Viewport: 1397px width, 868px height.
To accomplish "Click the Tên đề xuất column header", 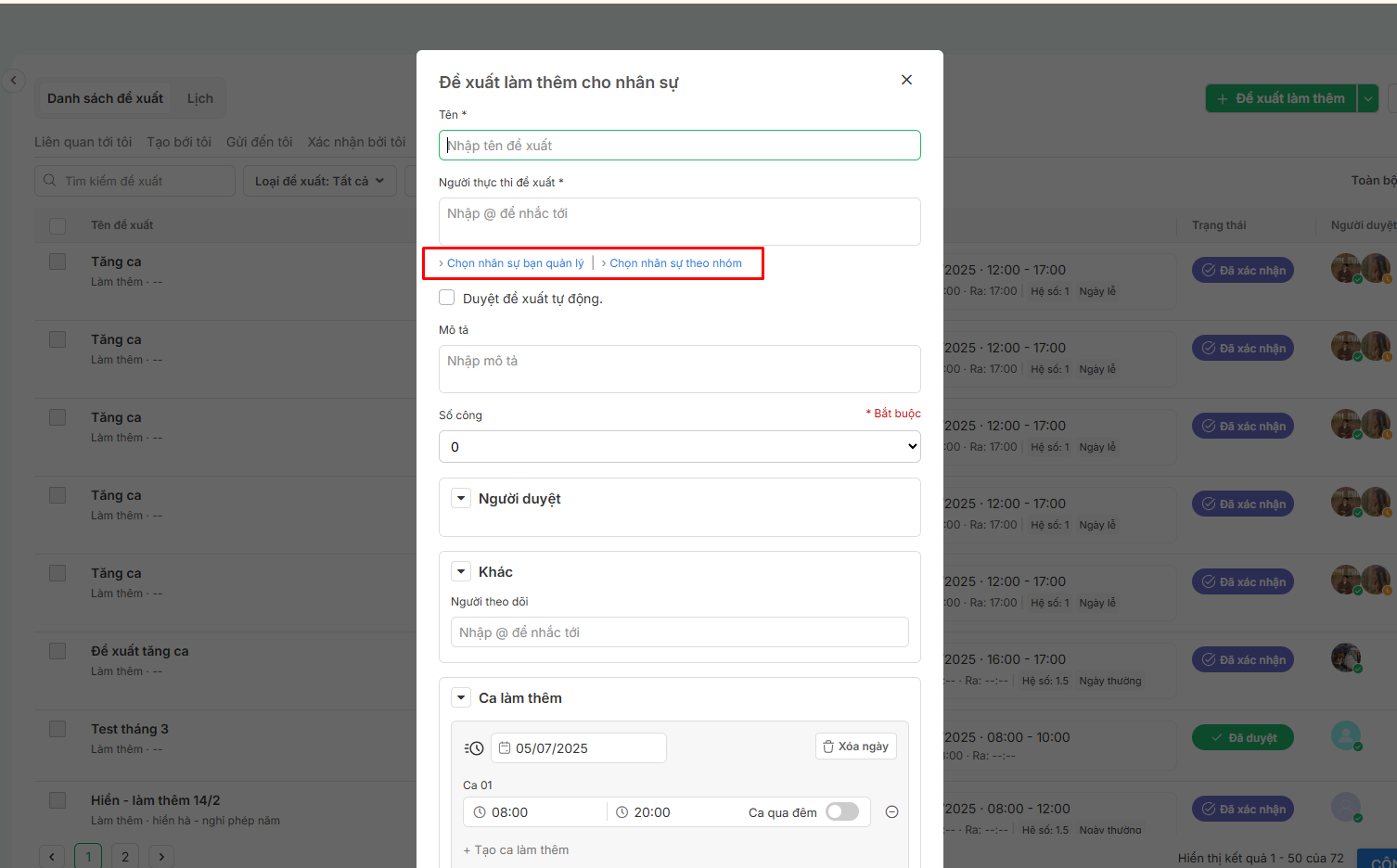I will click(x=122, y=225).
